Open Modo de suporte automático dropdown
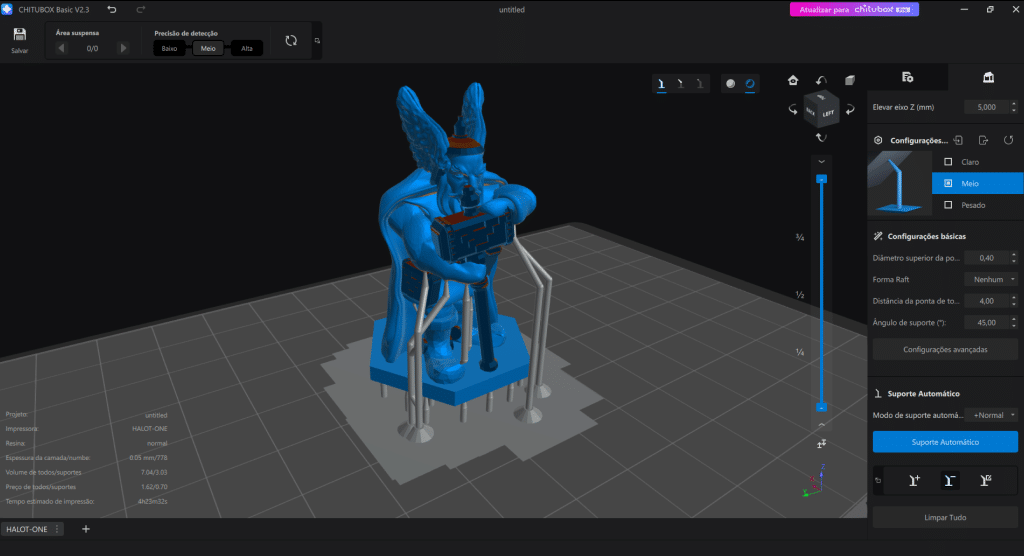The image size is (1024, 556). pos(991,416)
